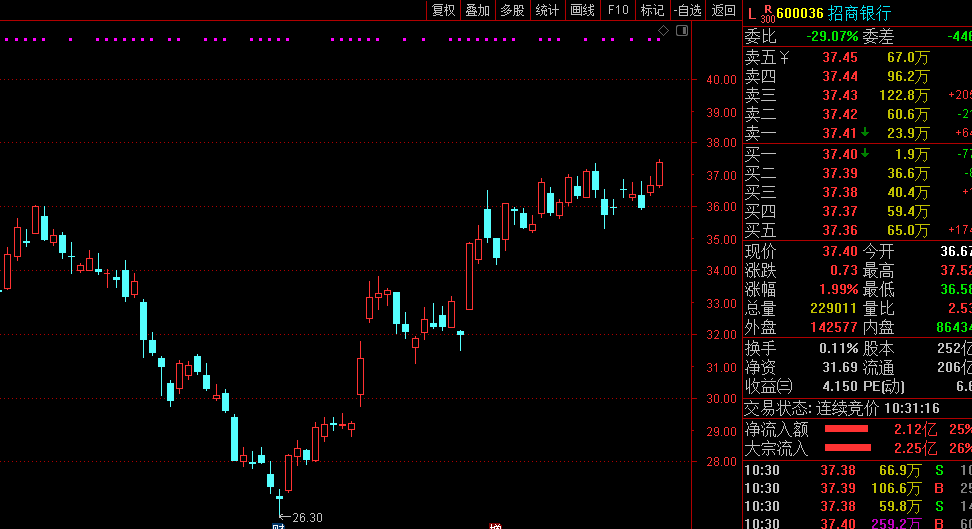Click the 大宗流入 amount 2.25亿
The width and height of the screenshot is (972, 529).
click(x=915, y=448)
